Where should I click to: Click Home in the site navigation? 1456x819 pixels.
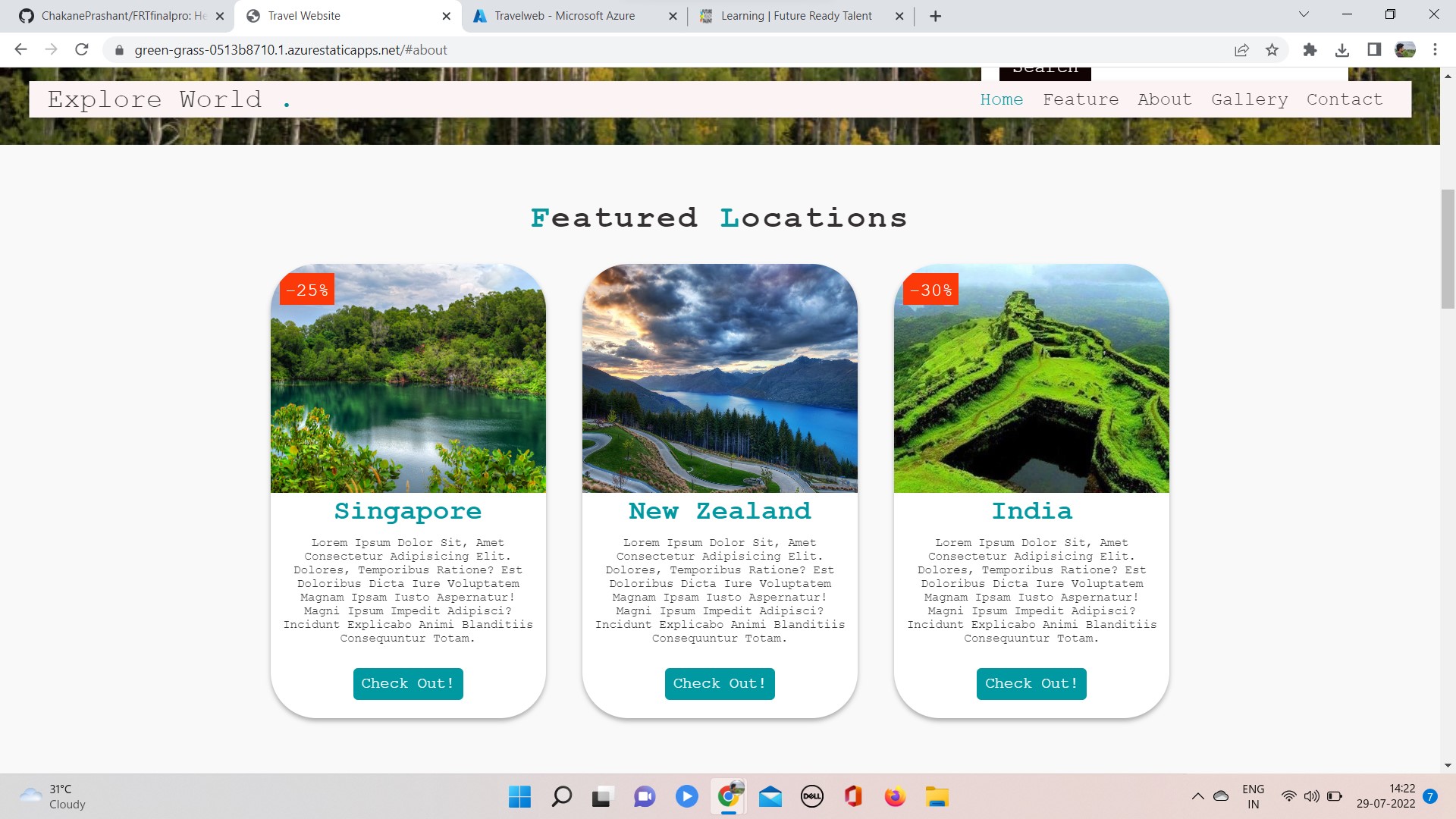1001,99
